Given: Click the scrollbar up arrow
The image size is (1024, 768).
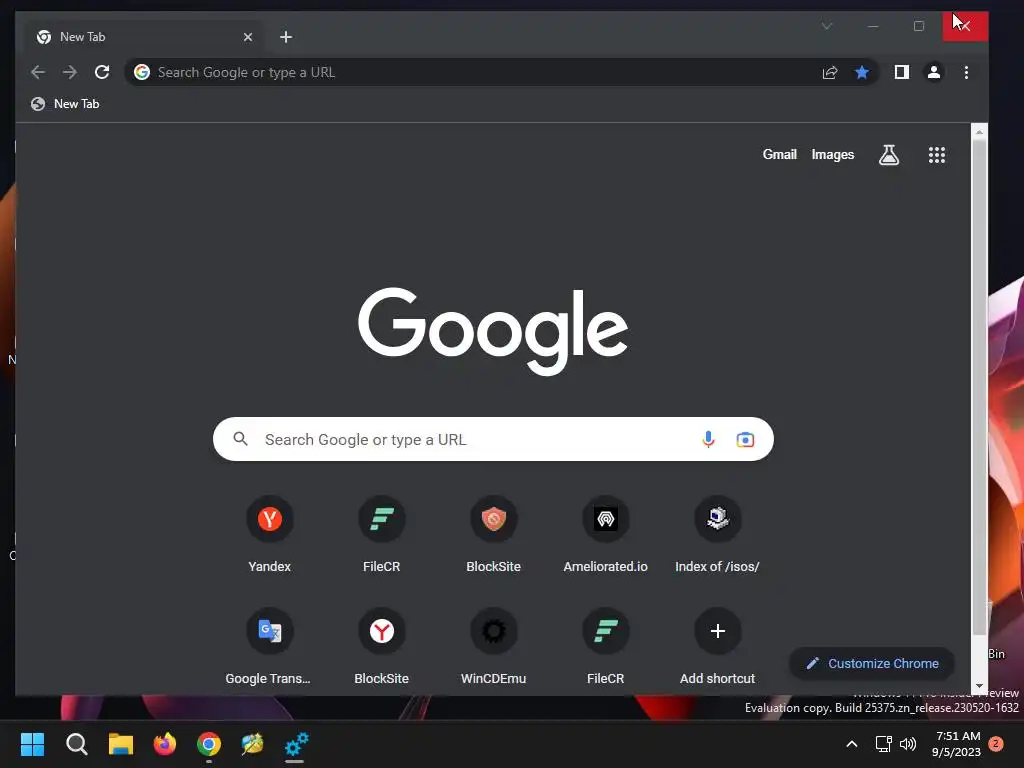Looking at the screenshot, I should click(x=979, y=132).
